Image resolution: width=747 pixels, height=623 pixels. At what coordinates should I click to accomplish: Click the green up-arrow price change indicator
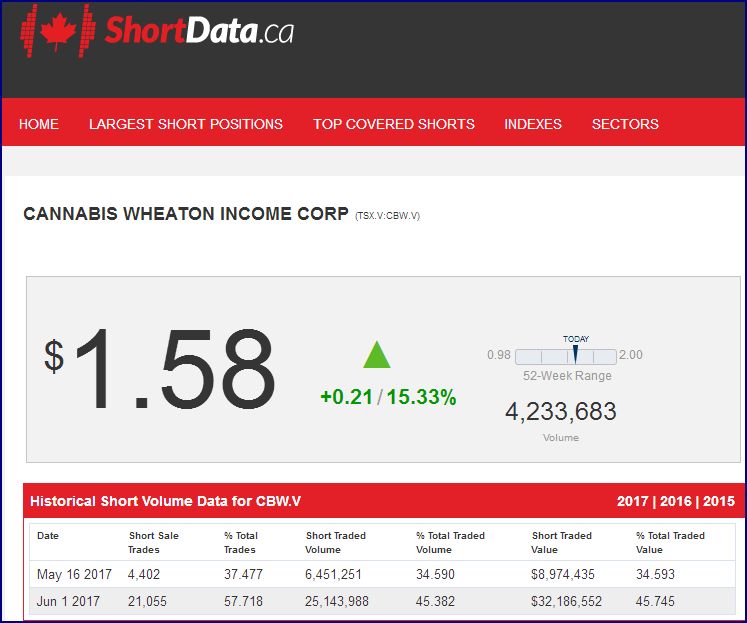click(x=377, y=354)
